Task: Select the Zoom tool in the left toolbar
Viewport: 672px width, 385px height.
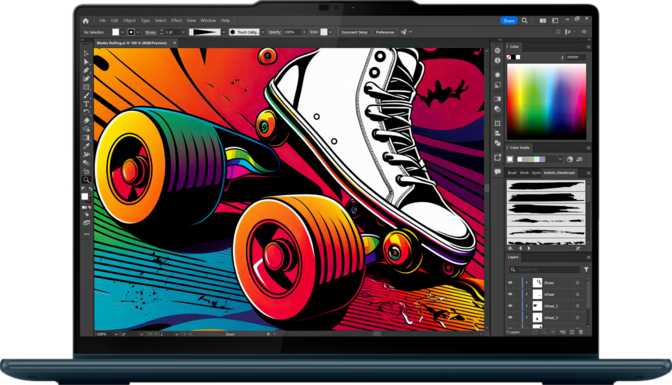Action: click(x=86, y=180)
